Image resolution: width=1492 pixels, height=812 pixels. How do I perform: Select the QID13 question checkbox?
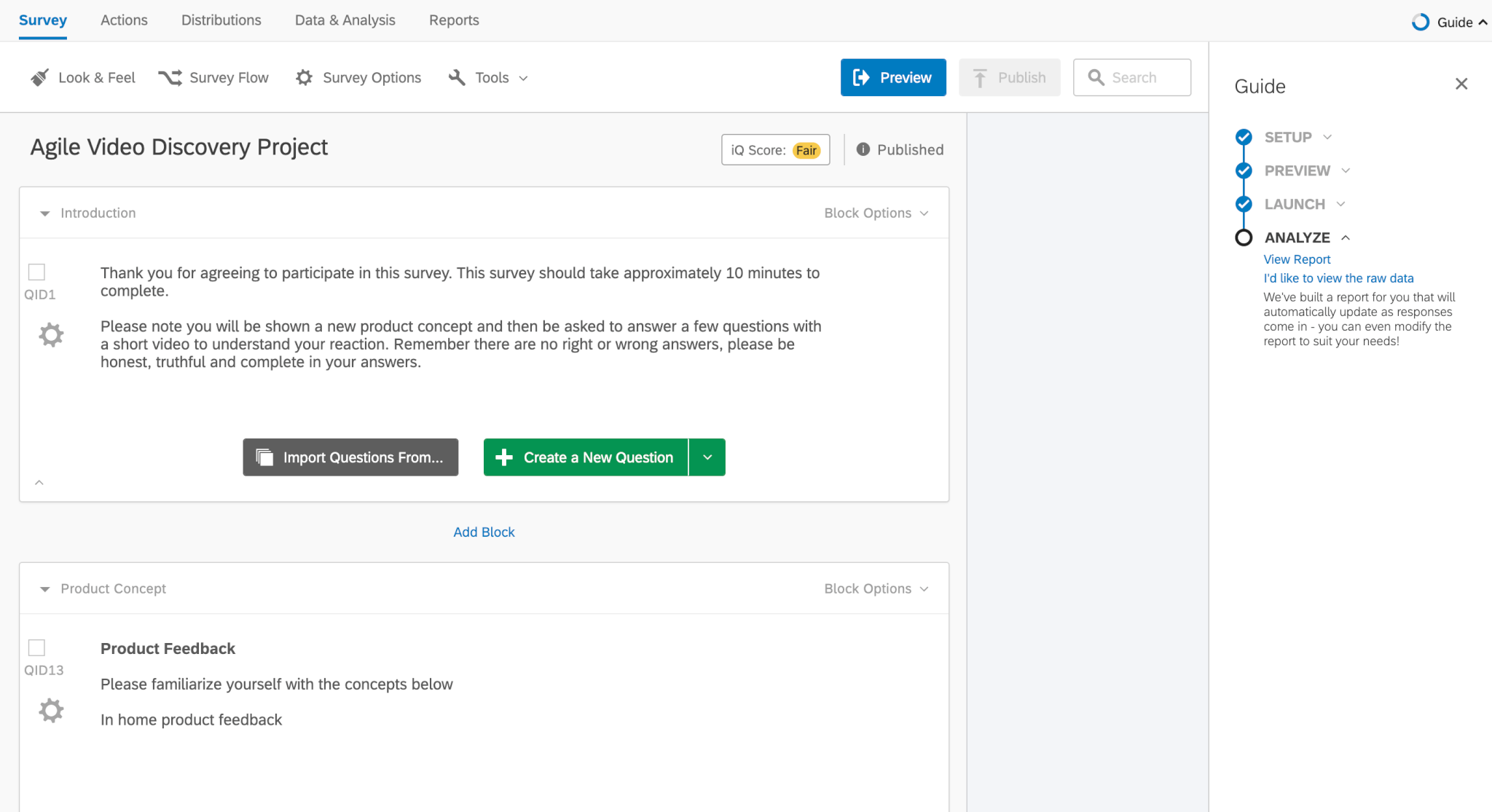pyautogui.click(x=36, y=647)
